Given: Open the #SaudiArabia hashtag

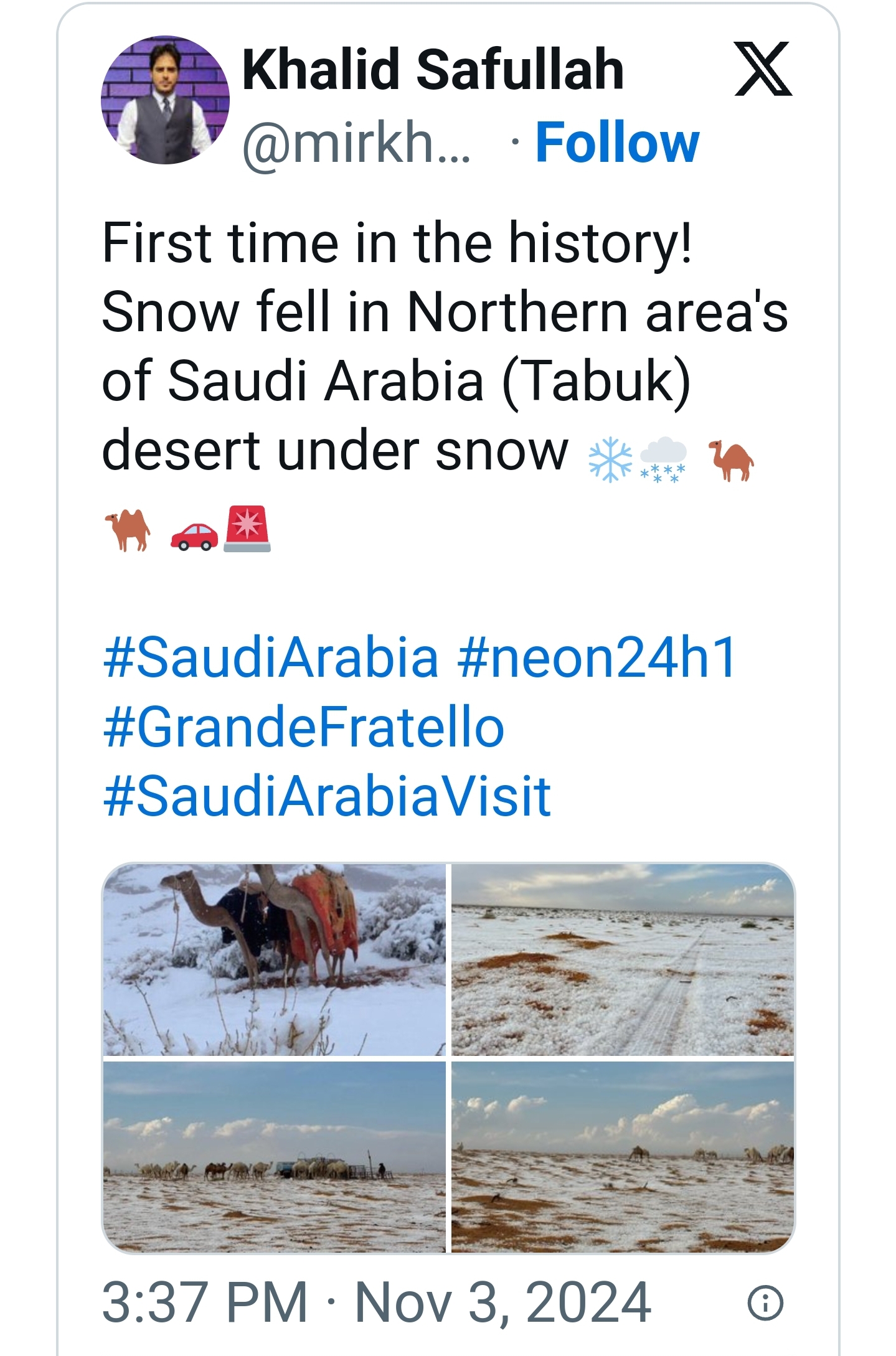Looking at the screenshot, I should click(271, 657).
